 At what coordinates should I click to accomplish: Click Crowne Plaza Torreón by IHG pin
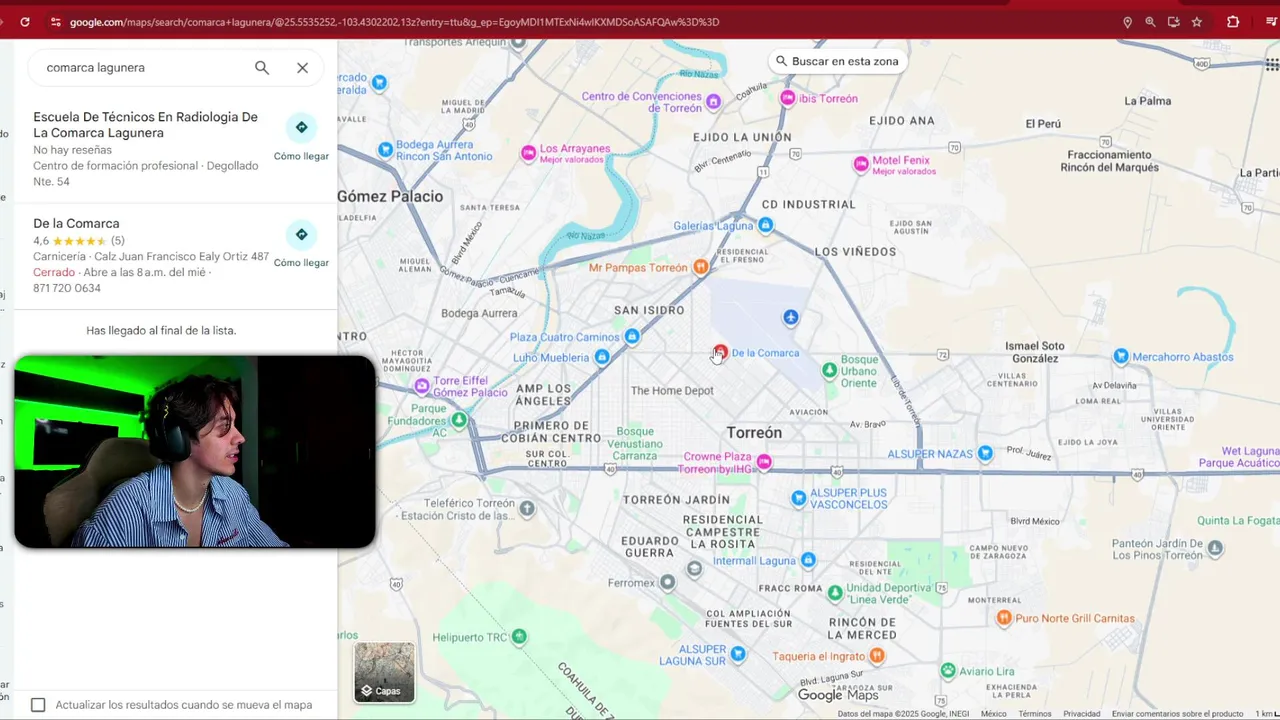point(764,462)
